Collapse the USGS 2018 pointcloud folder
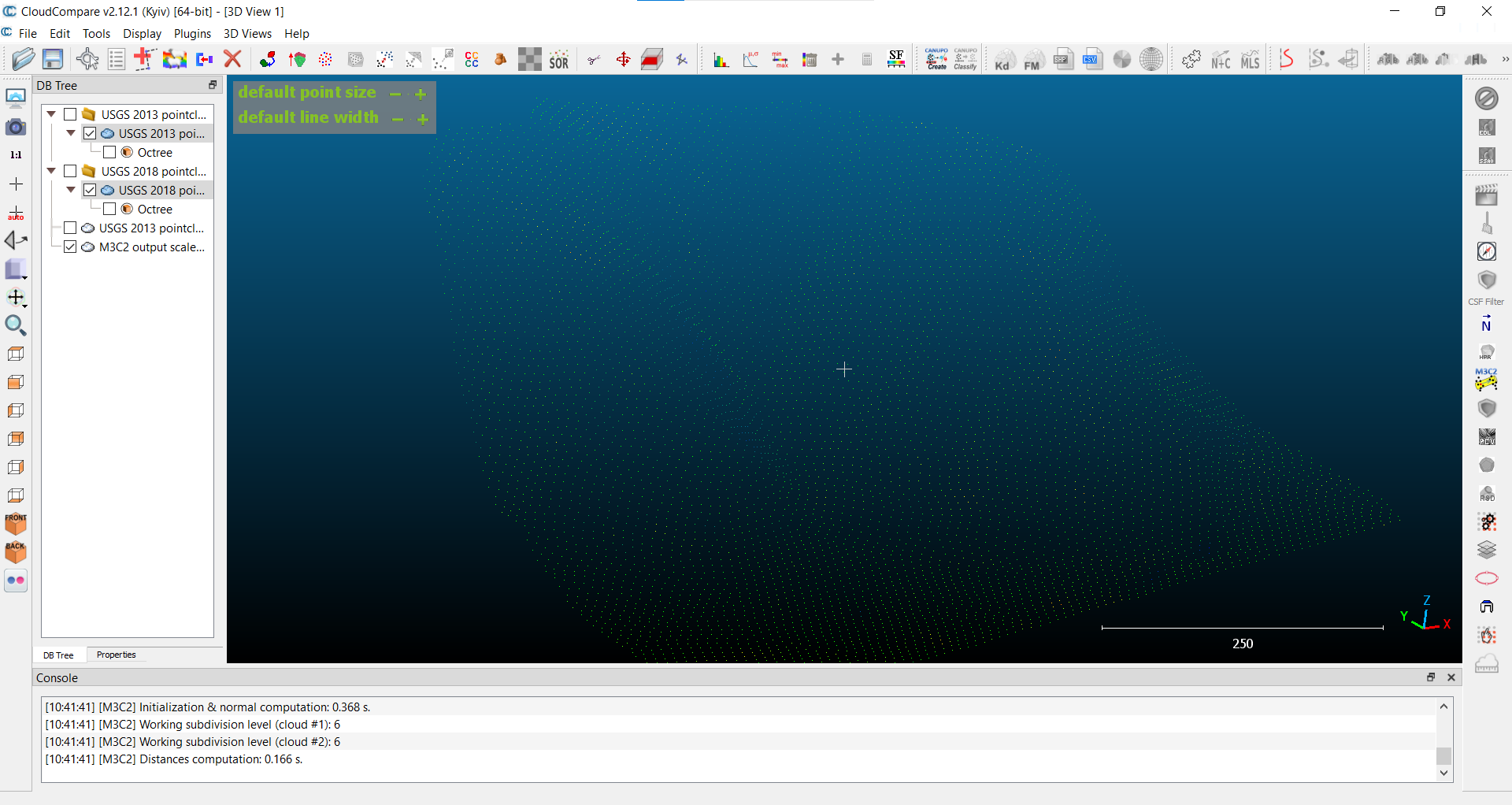Image resolution: width=1512 pixels, height=805 pixels. coord(52,172)
